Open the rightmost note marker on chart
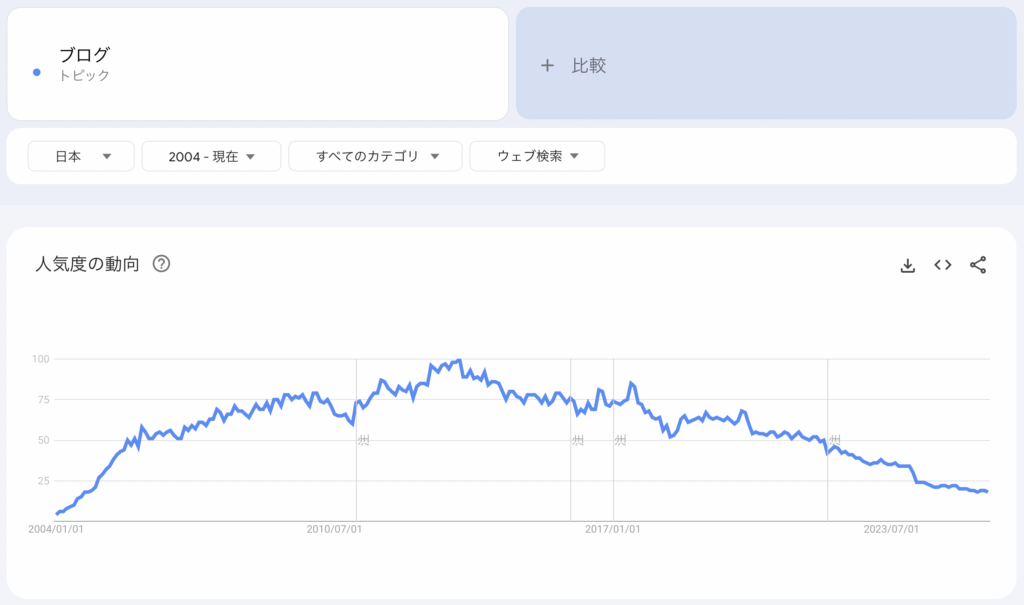The height and width of the screenshot is (605, 1024). pos(834,440)
